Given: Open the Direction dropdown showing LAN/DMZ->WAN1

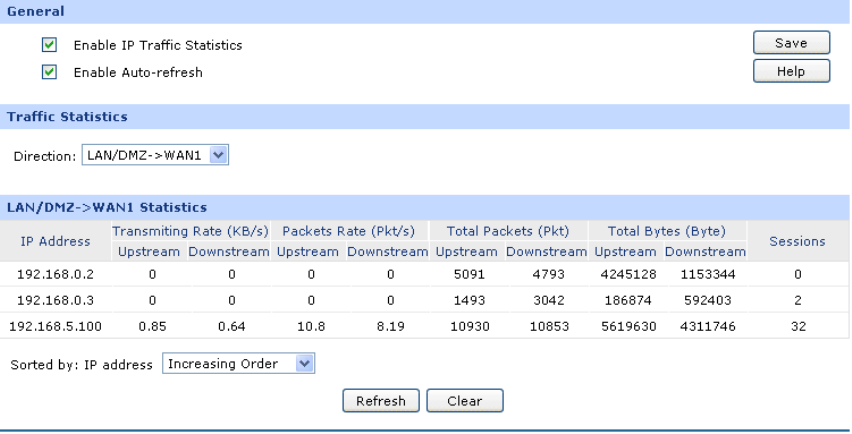Looking at the screenshot, I should (x=155, y=154).
